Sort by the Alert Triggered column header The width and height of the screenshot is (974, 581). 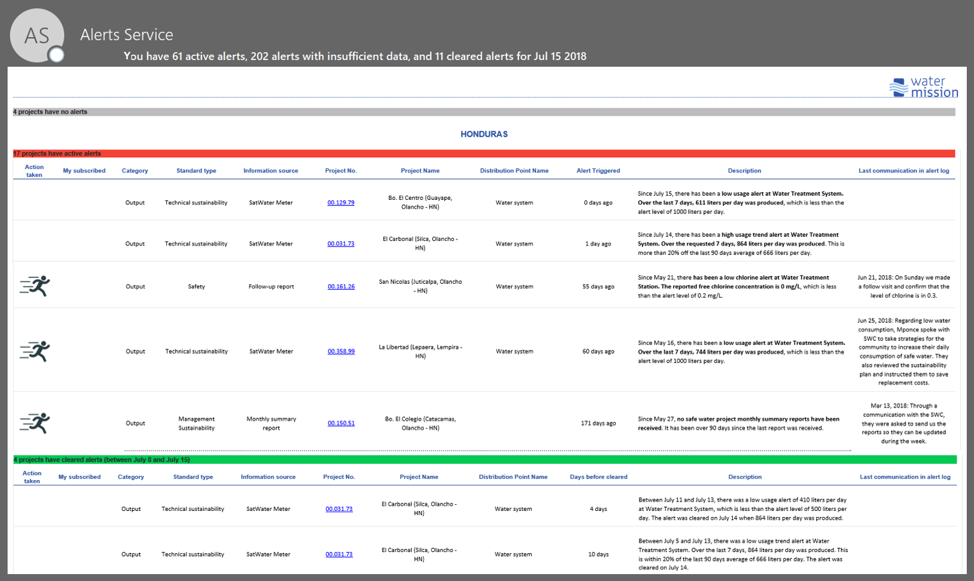pyautogui.click(x=600, y=170)
